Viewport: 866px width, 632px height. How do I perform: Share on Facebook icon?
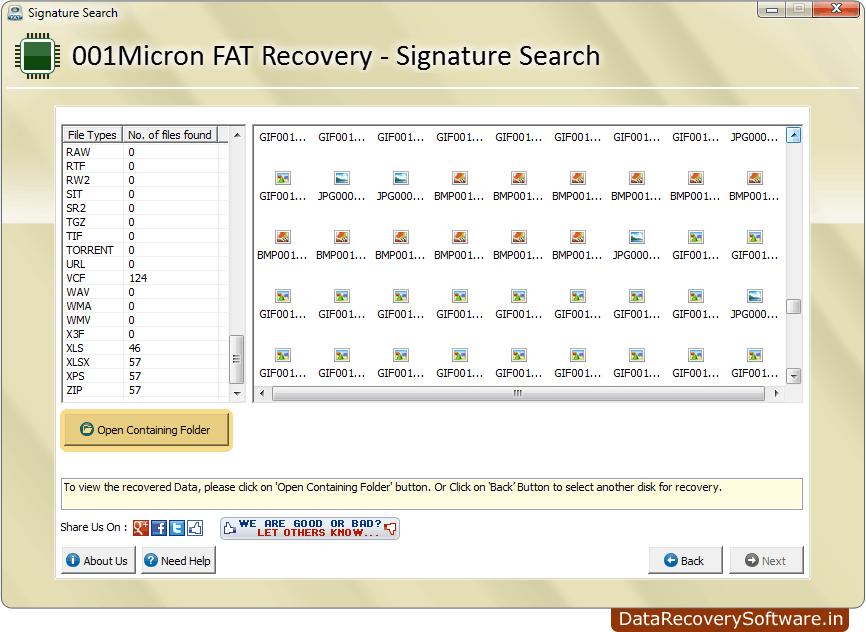(x=159, y=528)
